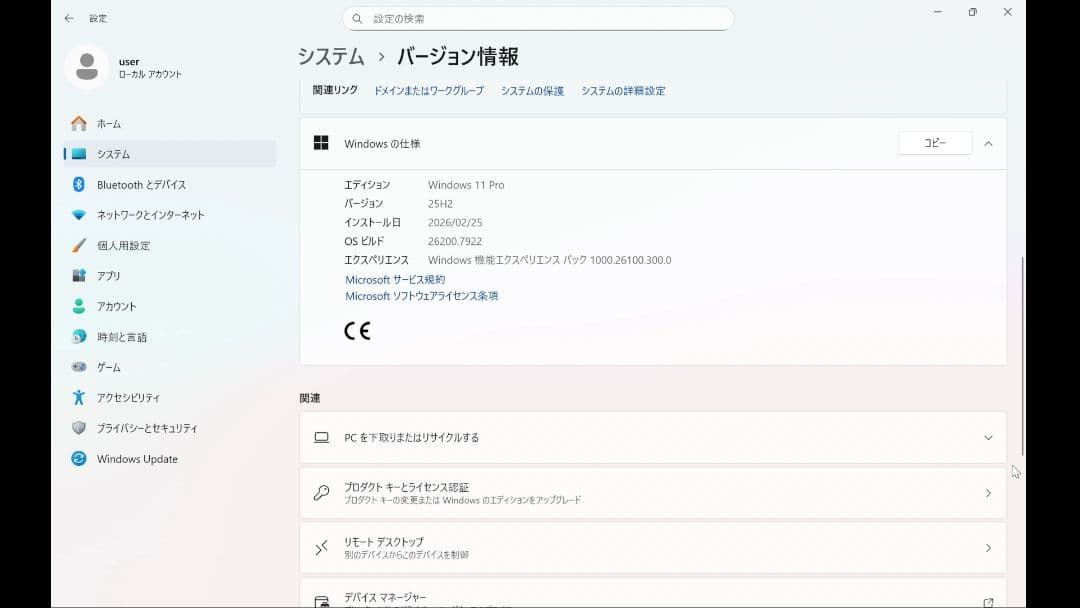Click the System monitor icon in sidebar
Viewport: 1080px width, 608px height.
(79, 154)
